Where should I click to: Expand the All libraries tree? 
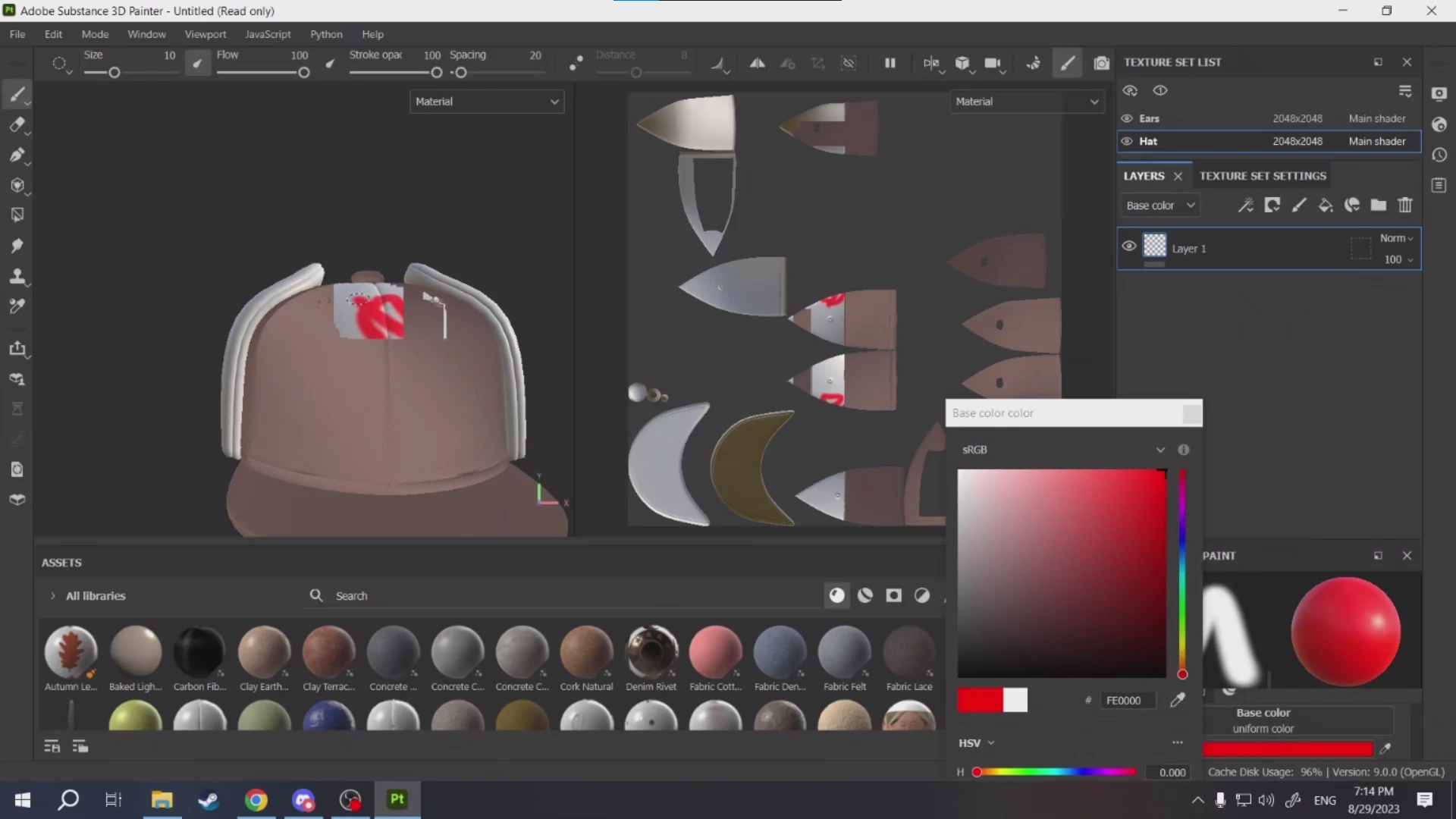click(x=52, y=596)
